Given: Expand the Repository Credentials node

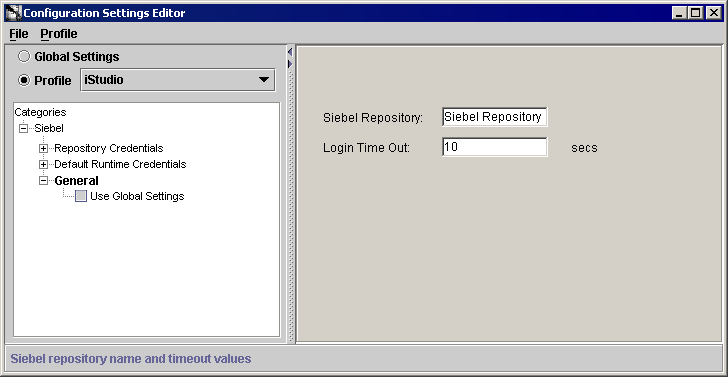Looking at the screenshot, I should 43,149.
